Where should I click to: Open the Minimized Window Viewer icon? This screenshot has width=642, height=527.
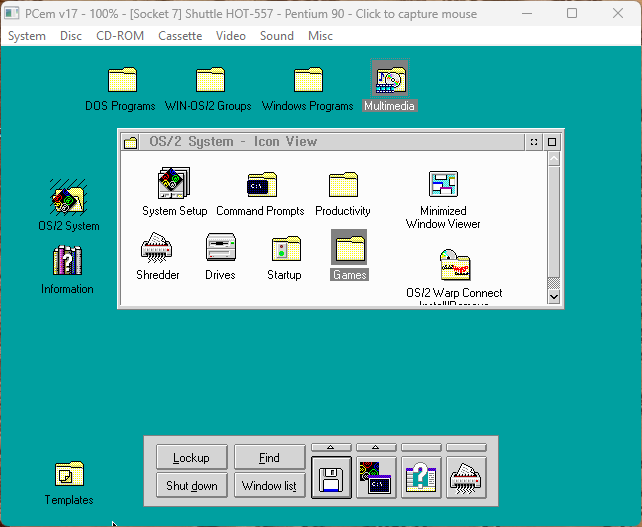[x=443, y=185]
